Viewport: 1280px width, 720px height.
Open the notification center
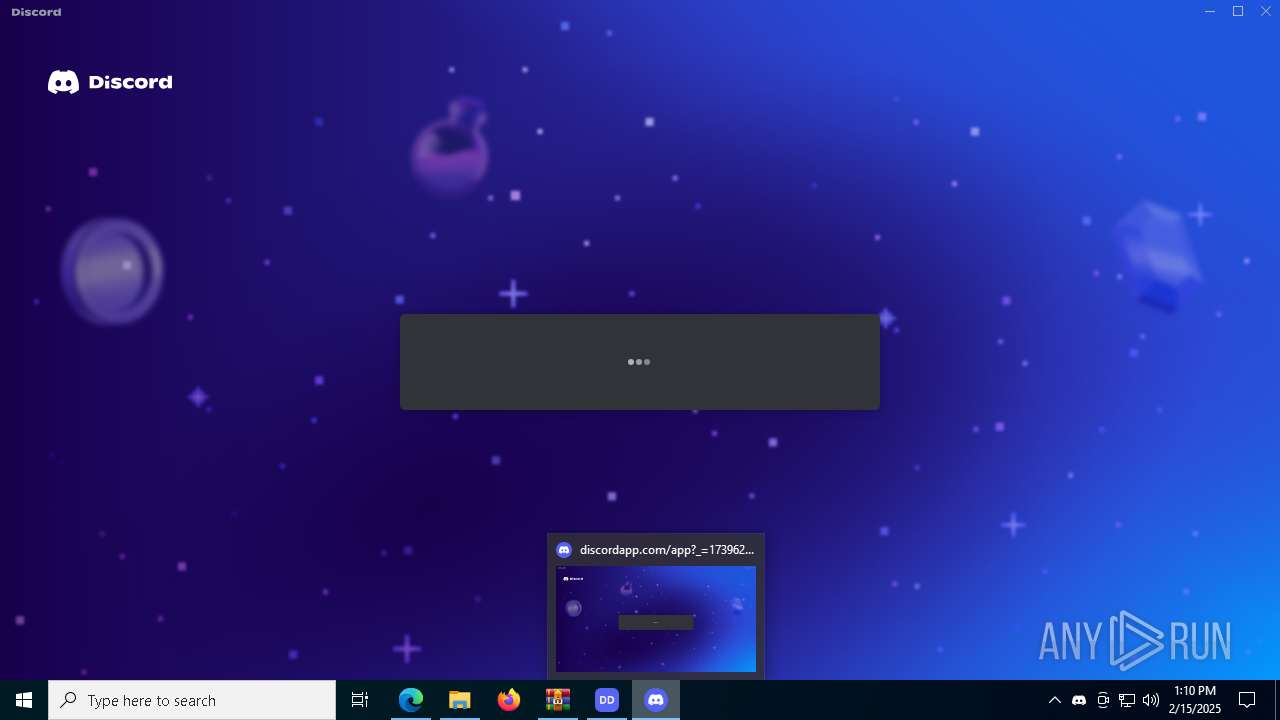(1247, 700)
